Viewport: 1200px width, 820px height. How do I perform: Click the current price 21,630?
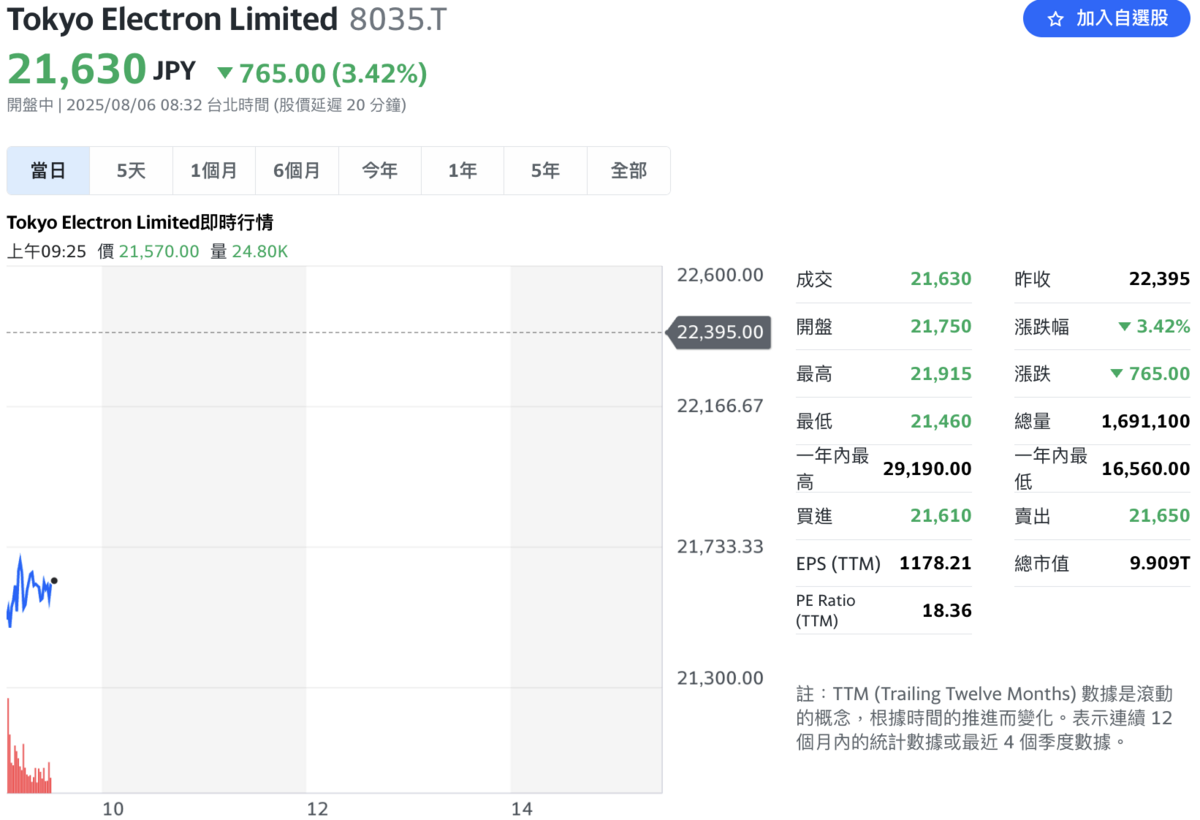pyautogui.click(x=77, y=70)
